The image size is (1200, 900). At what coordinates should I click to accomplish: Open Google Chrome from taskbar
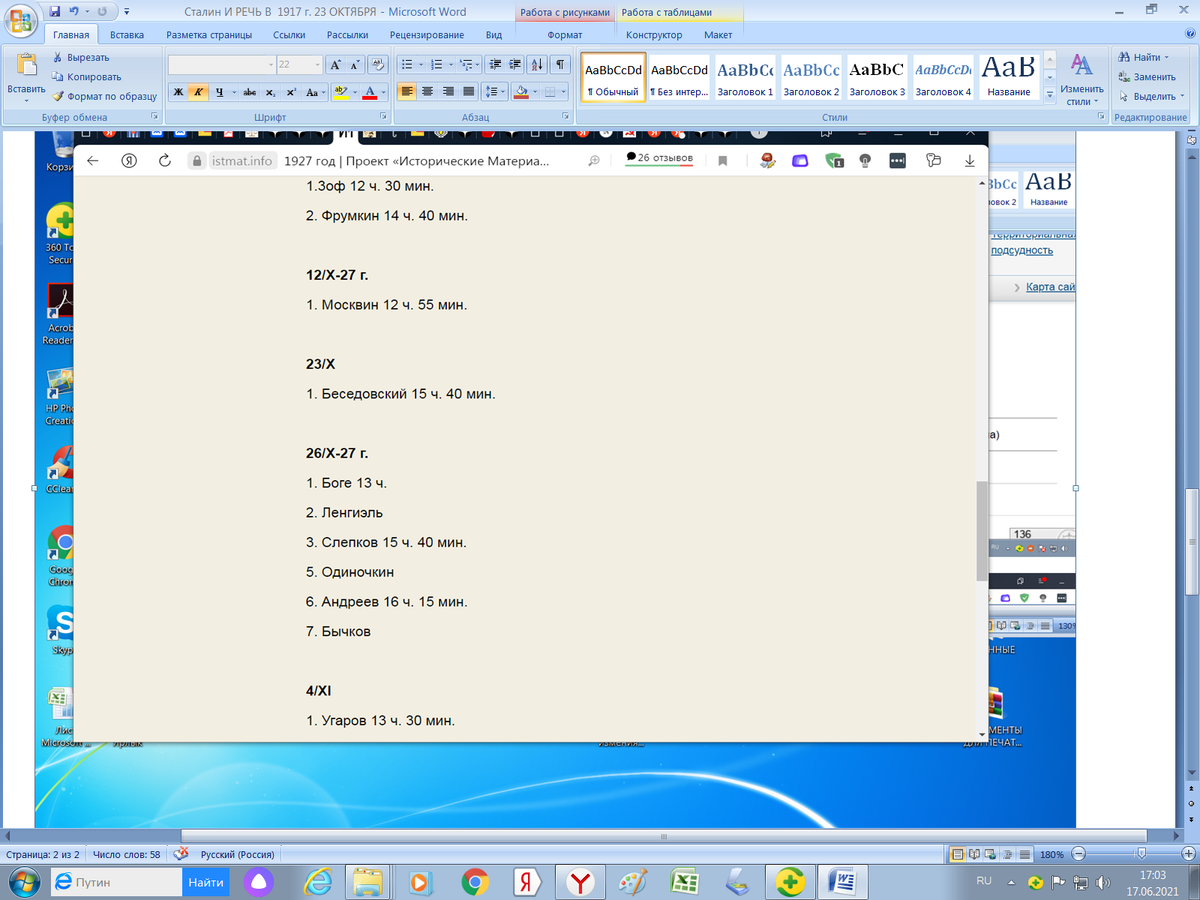click(475, 882)
